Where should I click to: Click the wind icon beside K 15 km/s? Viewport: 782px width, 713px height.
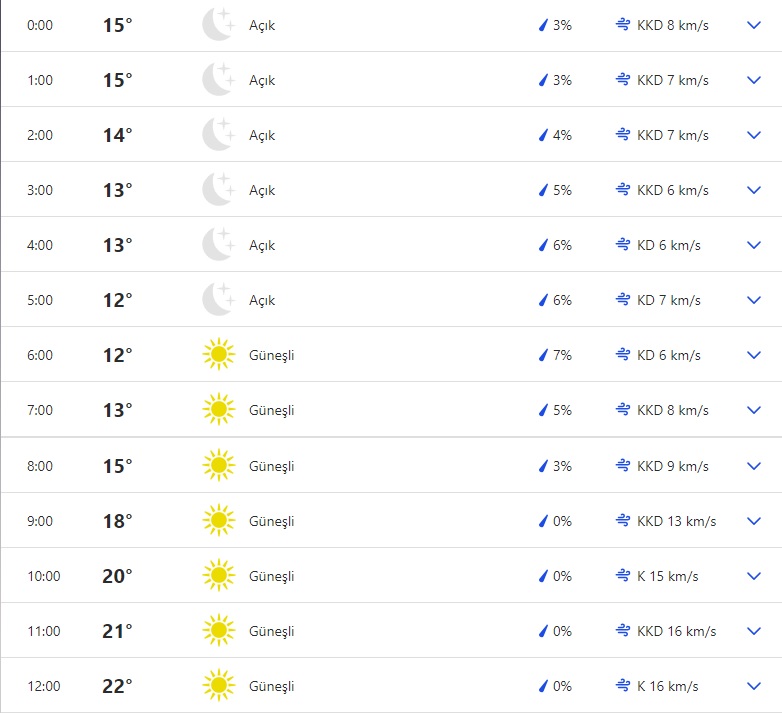coord(622,576)
